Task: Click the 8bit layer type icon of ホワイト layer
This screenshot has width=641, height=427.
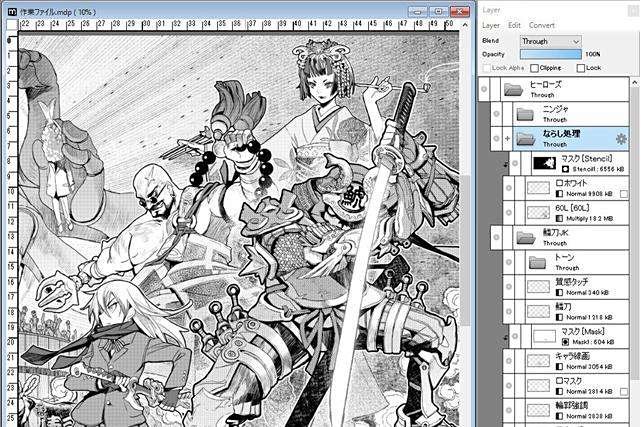Action: [560, 194]
